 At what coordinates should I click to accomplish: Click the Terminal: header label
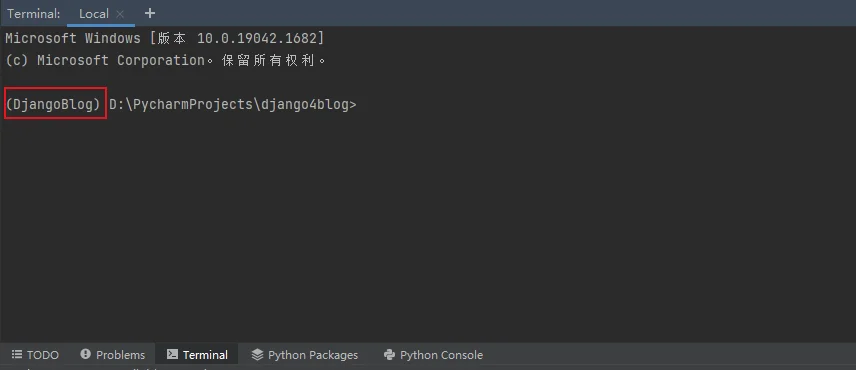tap(34, 14)
